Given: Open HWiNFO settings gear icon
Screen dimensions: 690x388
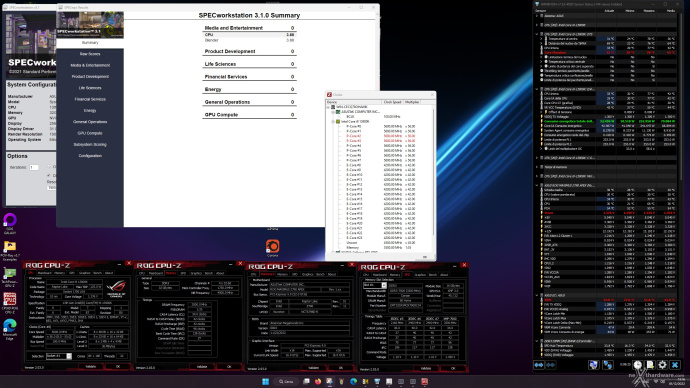Looking at the screenshot, I should tap(662, 365).
